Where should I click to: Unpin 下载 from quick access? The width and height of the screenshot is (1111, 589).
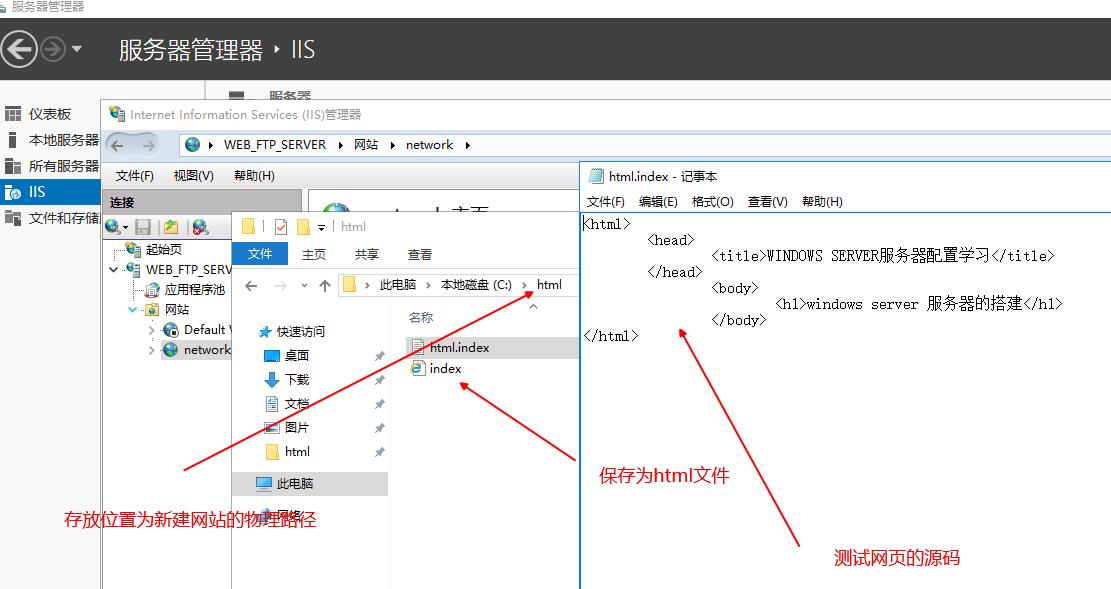pyautogui.click(x=378, y=380)
